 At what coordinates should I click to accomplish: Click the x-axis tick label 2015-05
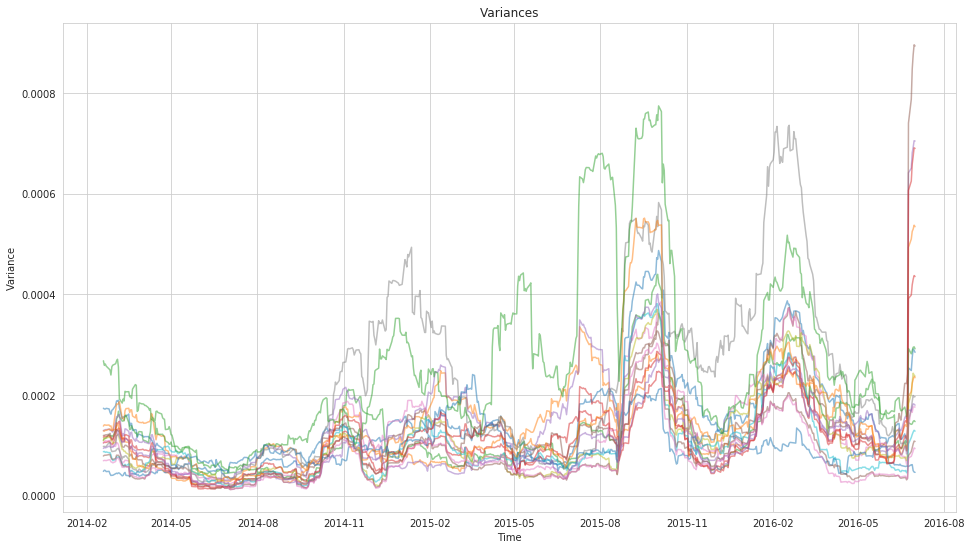point(514,523)
